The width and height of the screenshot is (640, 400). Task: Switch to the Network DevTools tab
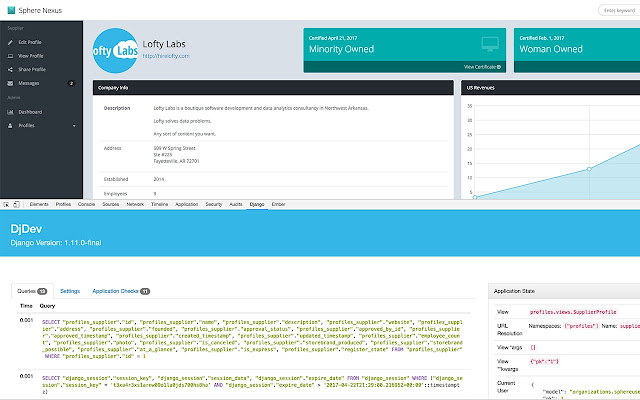(135, 204)
